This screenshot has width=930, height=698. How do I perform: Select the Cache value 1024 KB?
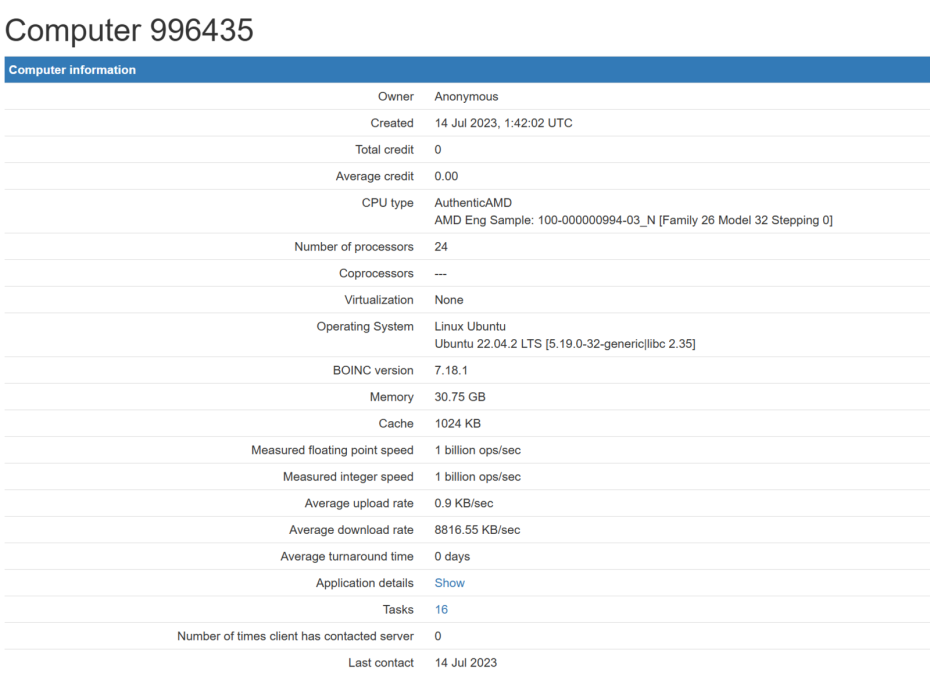click(x=457, y=423)
